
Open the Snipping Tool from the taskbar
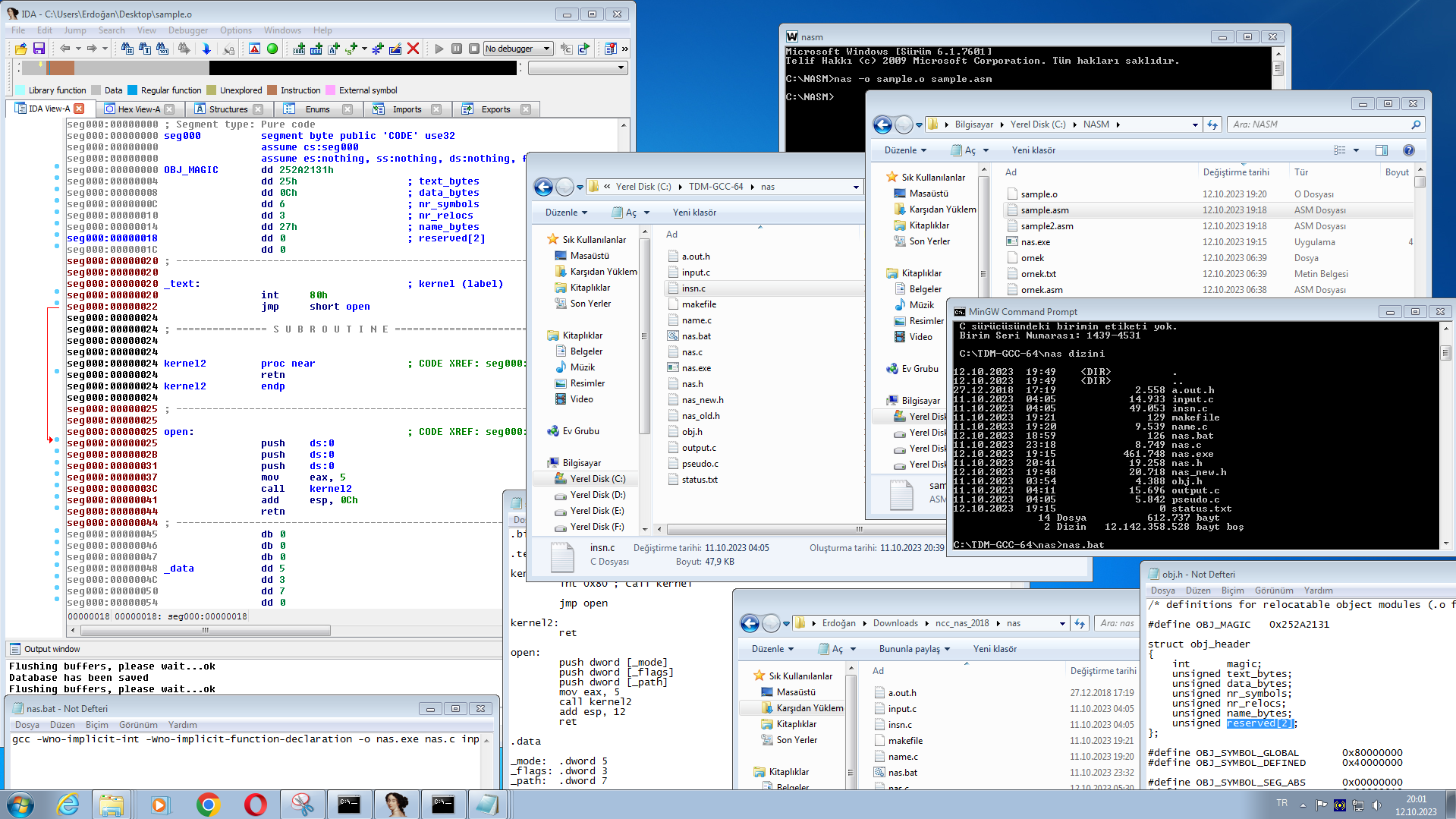pos(302,804)
